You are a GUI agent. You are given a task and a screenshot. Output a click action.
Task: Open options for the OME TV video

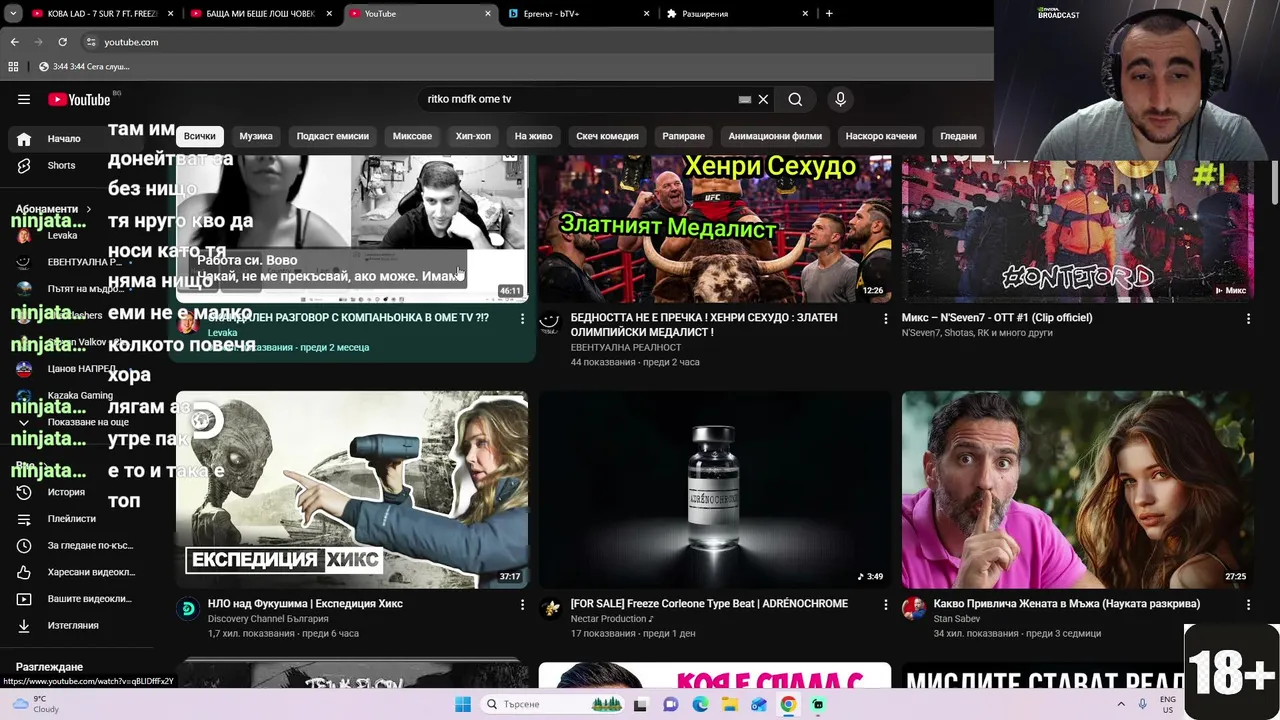pos(522,318)
